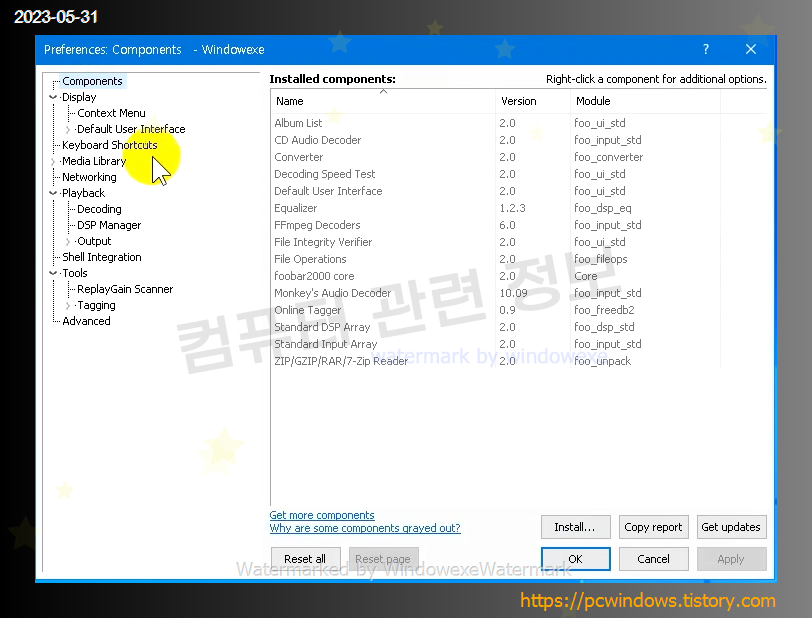Click the foo_freedb2 module cell
812x618 pixels.
coord(604,311)
